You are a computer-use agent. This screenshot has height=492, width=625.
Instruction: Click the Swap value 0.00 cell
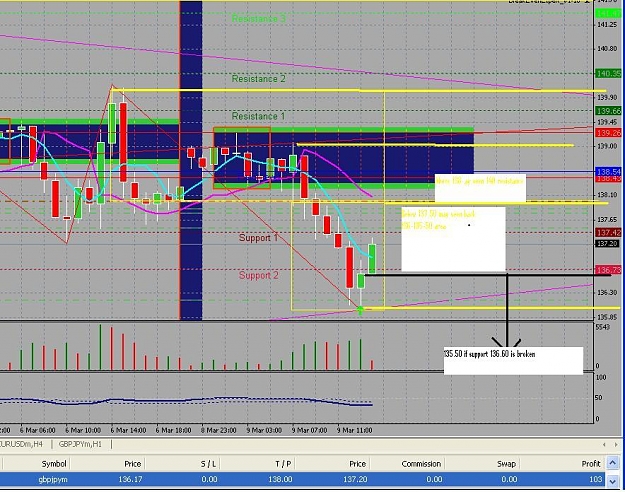tap(509, 479)
